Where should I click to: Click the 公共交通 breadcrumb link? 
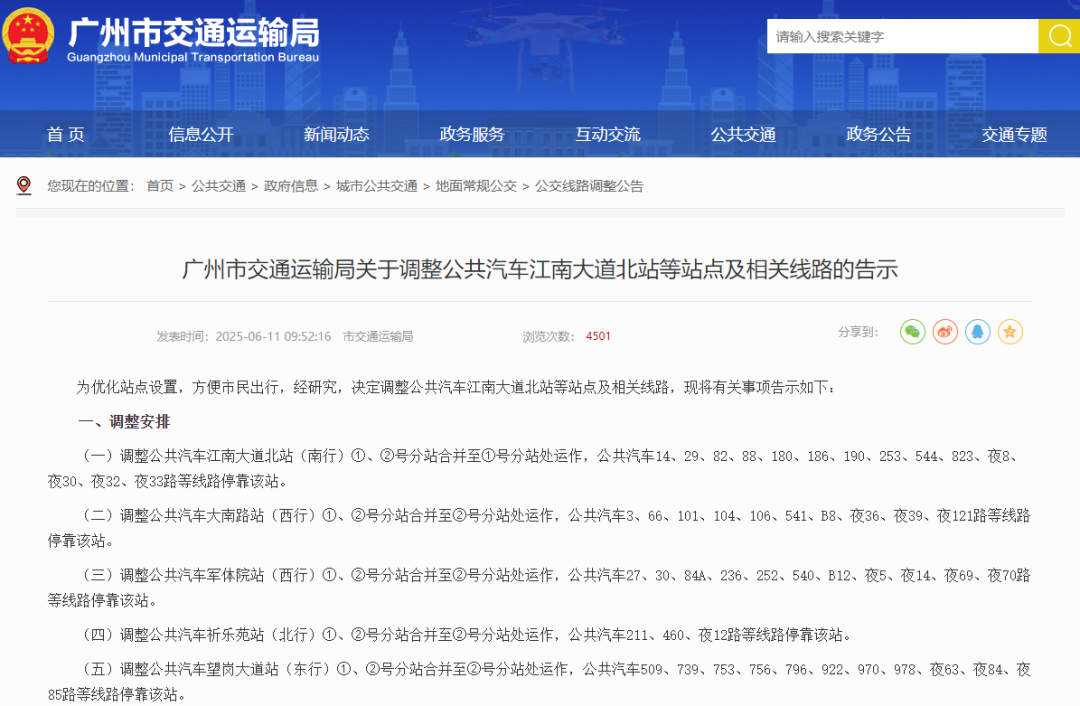click(218, 186)
